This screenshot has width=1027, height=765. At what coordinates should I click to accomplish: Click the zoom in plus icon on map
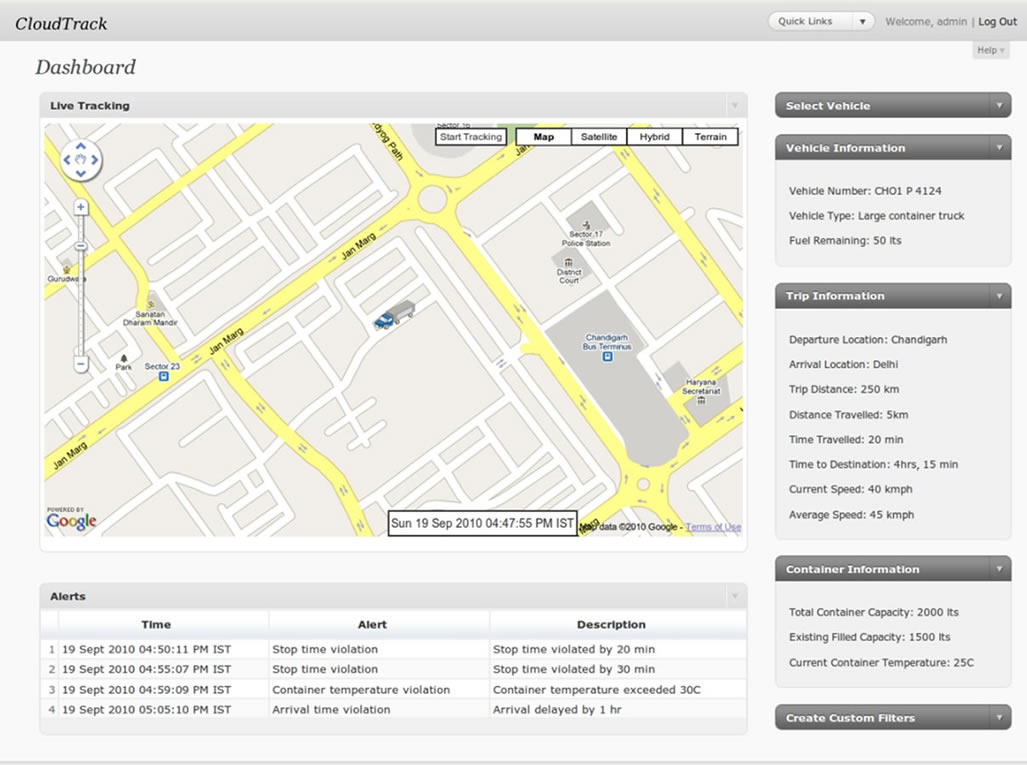[x=80, y=207]
